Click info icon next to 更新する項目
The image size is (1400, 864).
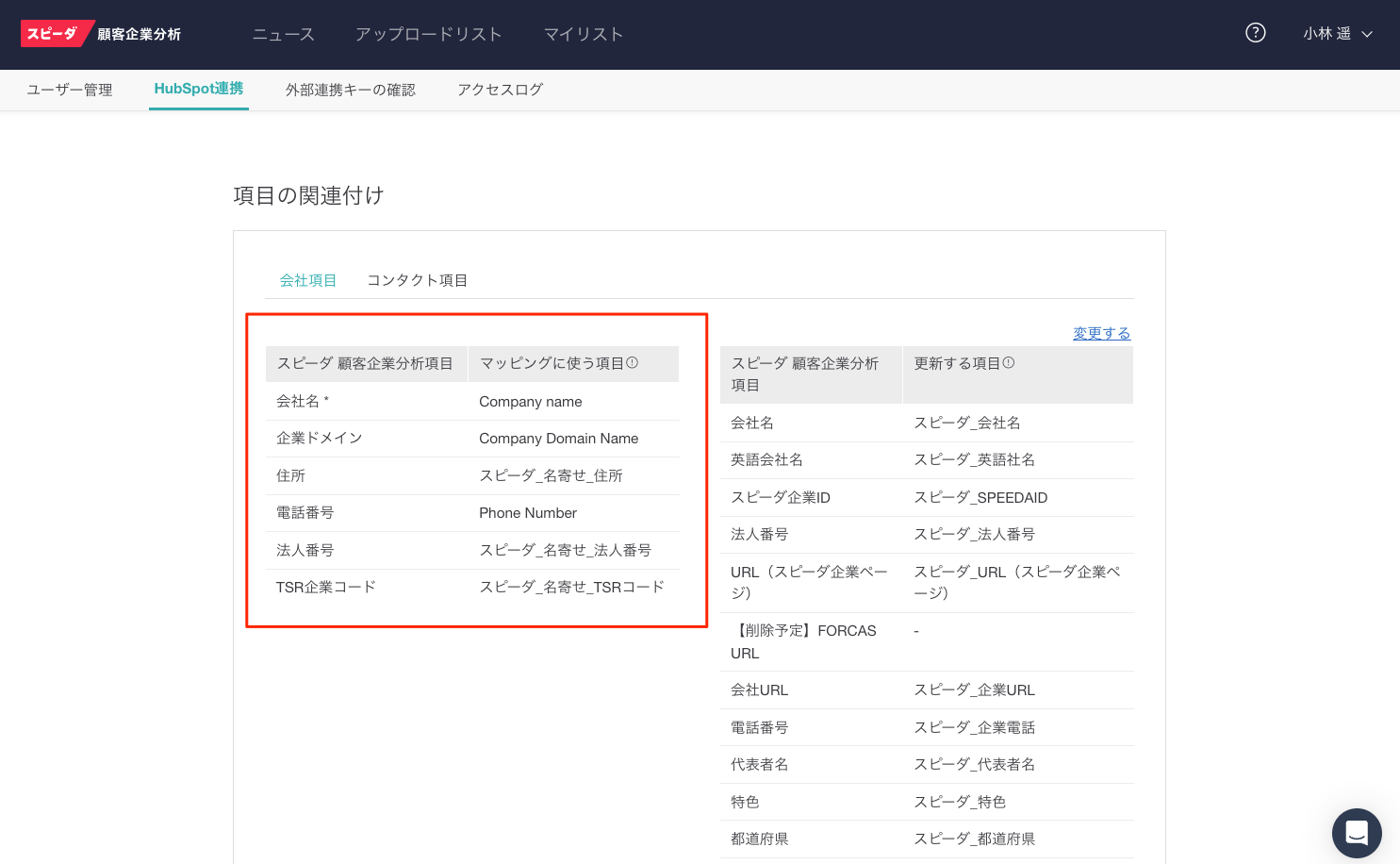pyautogui.click(x=1009, y=363)
